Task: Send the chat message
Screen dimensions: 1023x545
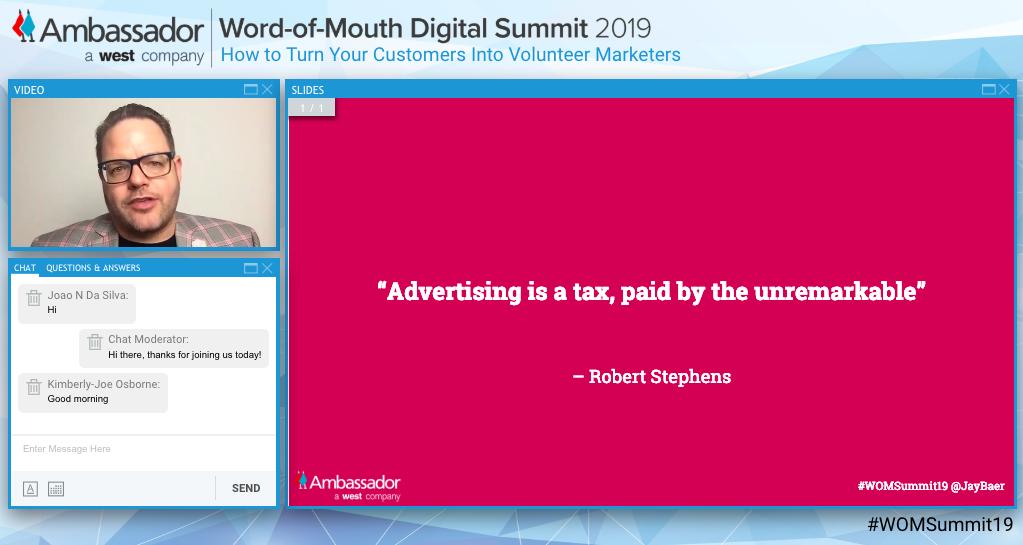Action: [246, 488]
